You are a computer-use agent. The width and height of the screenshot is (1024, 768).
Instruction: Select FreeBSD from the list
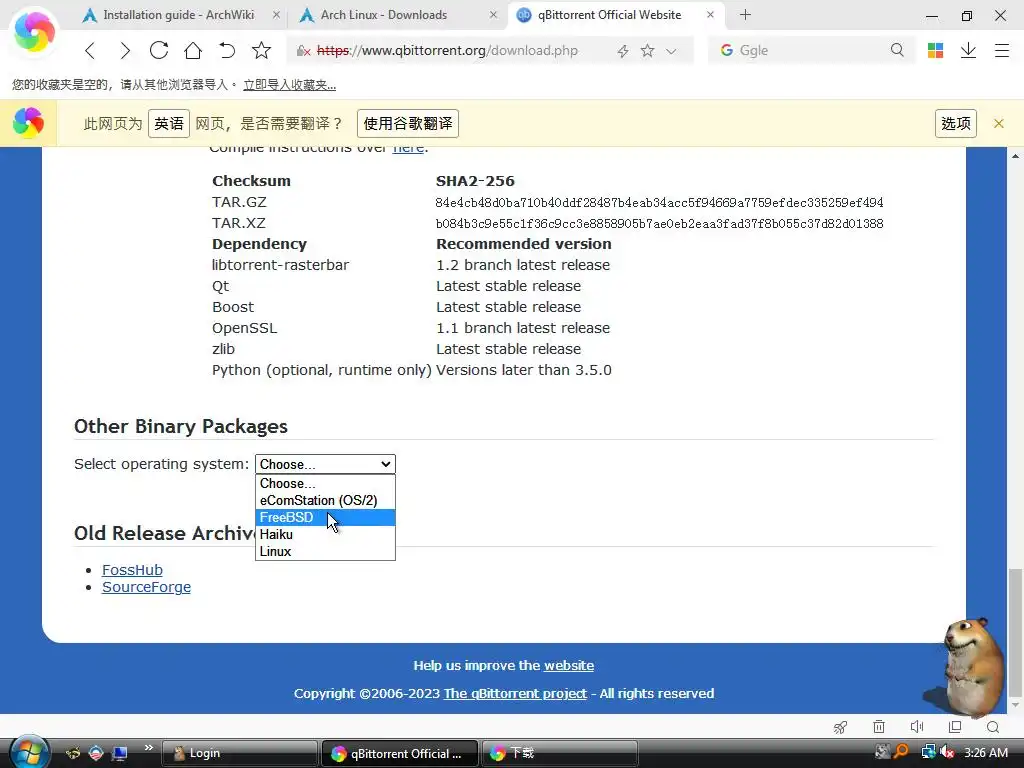pyautogui.click(x=325, y=517)
